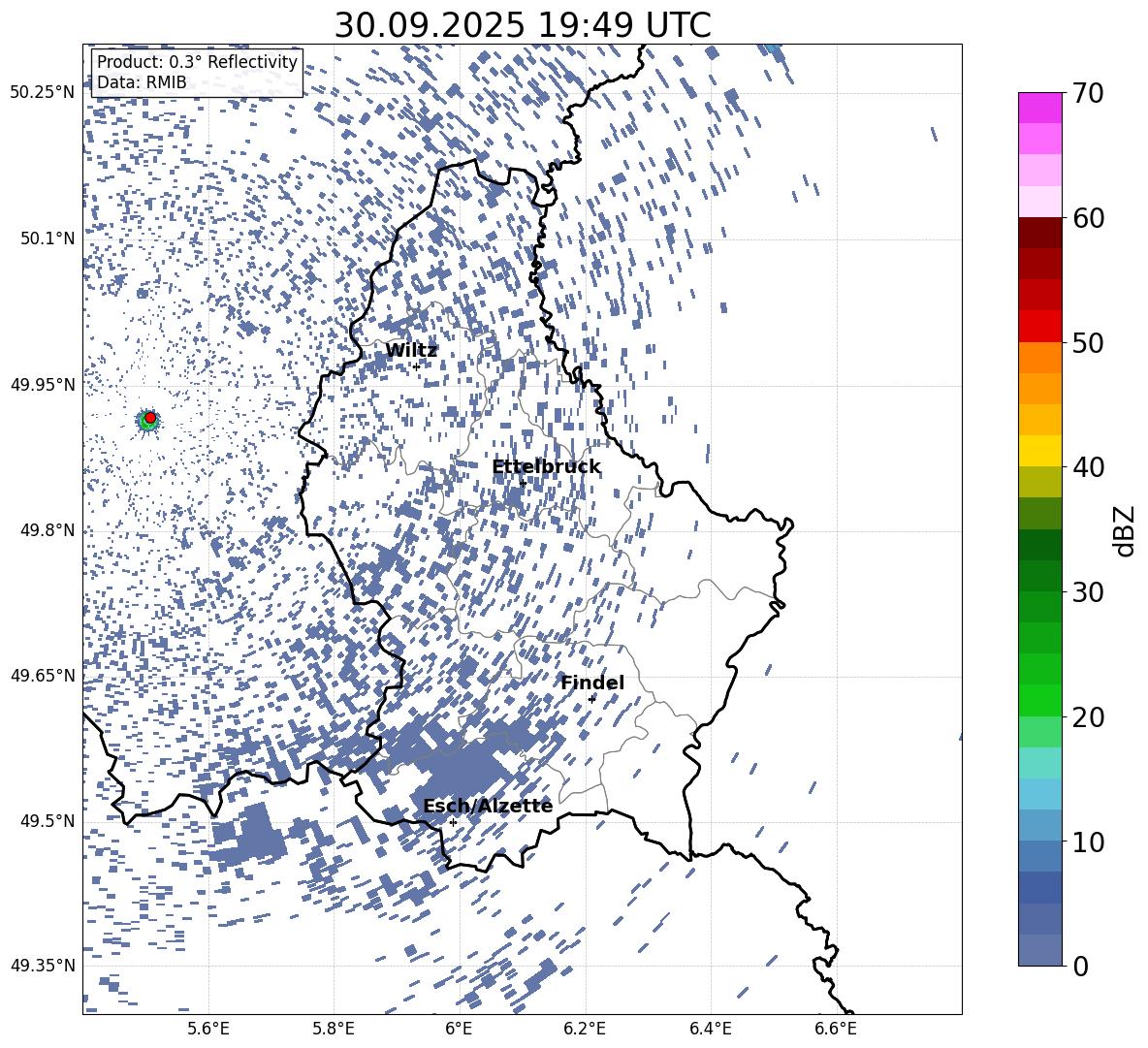Click the magenta top colorbar segment
The width and height of the screenshot is (1148, 1048).
click(1039, 109)
